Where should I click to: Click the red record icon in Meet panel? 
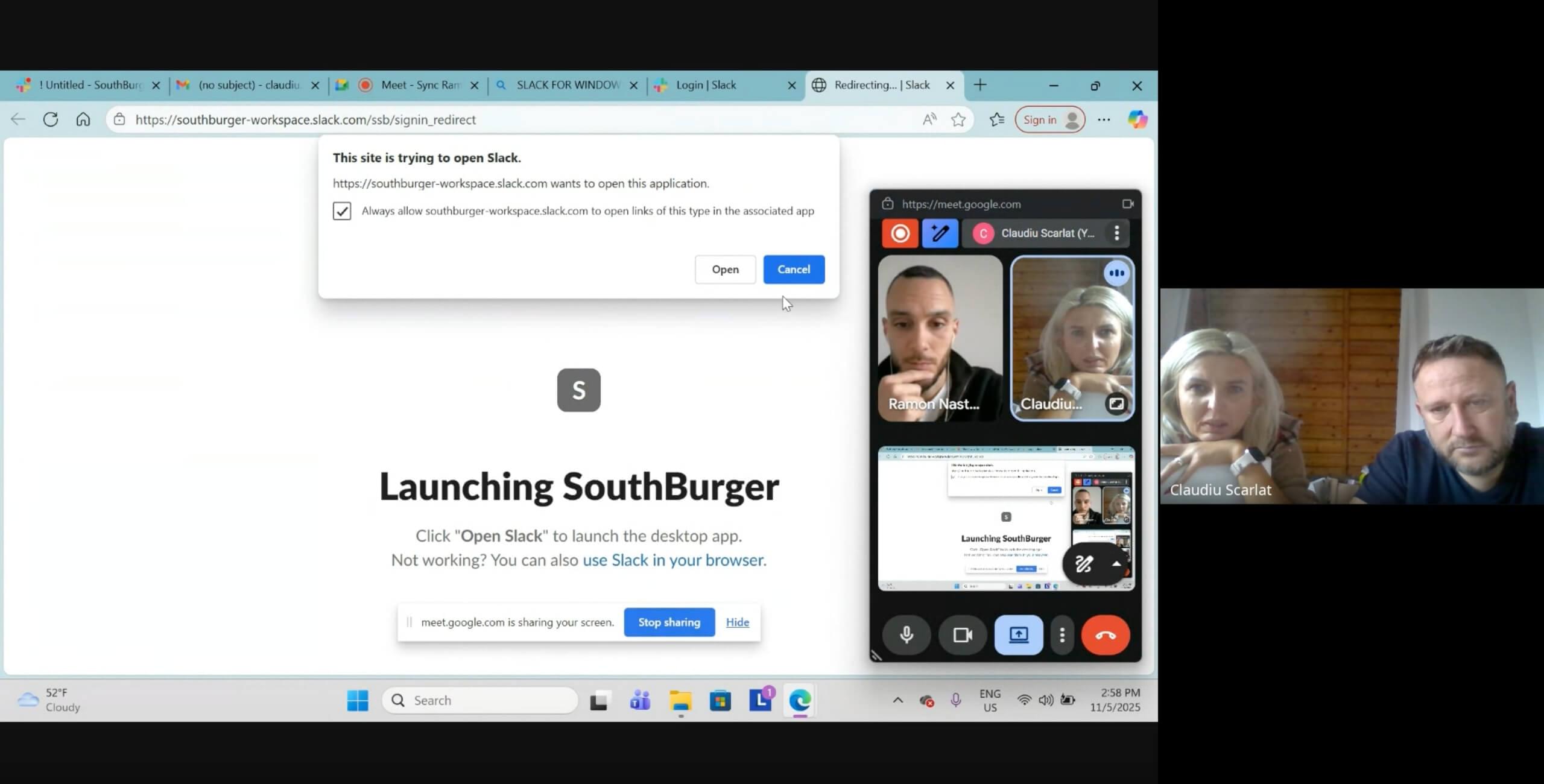(900, 233)
